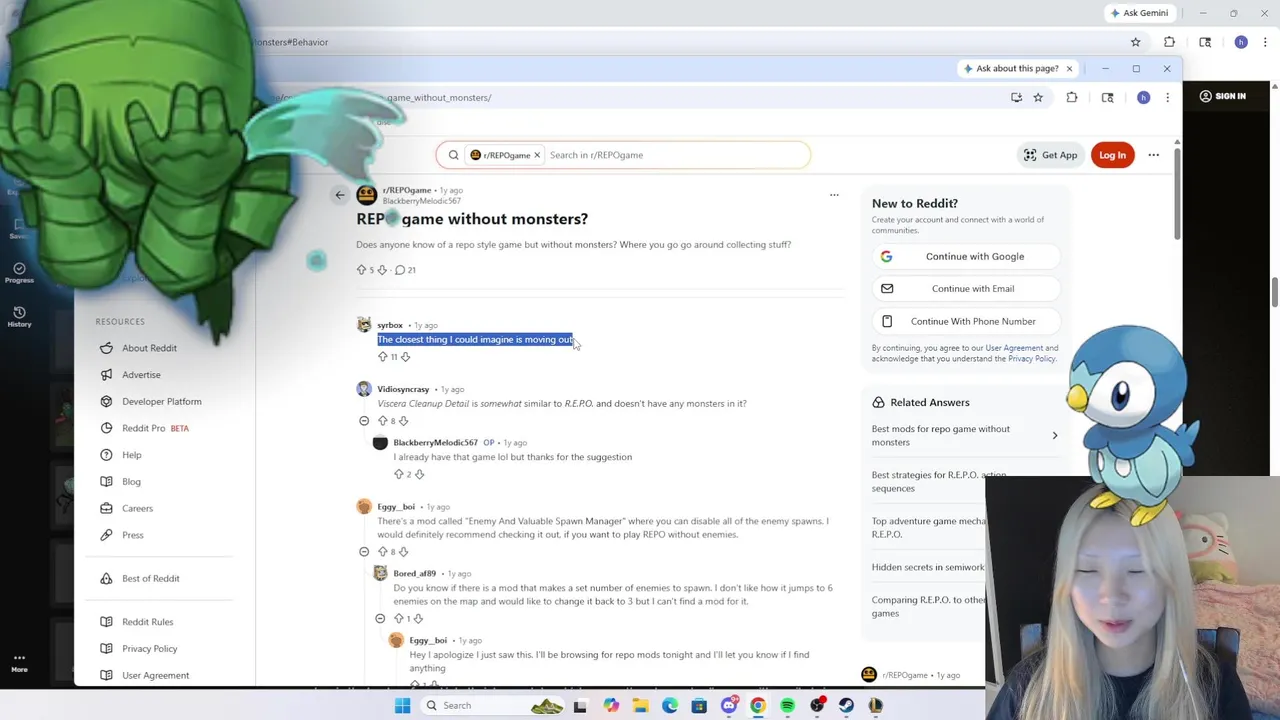Open the 21 comments on the post
Image resolution: width=1280 pixels, height=720 pixels.
[405, 270]
